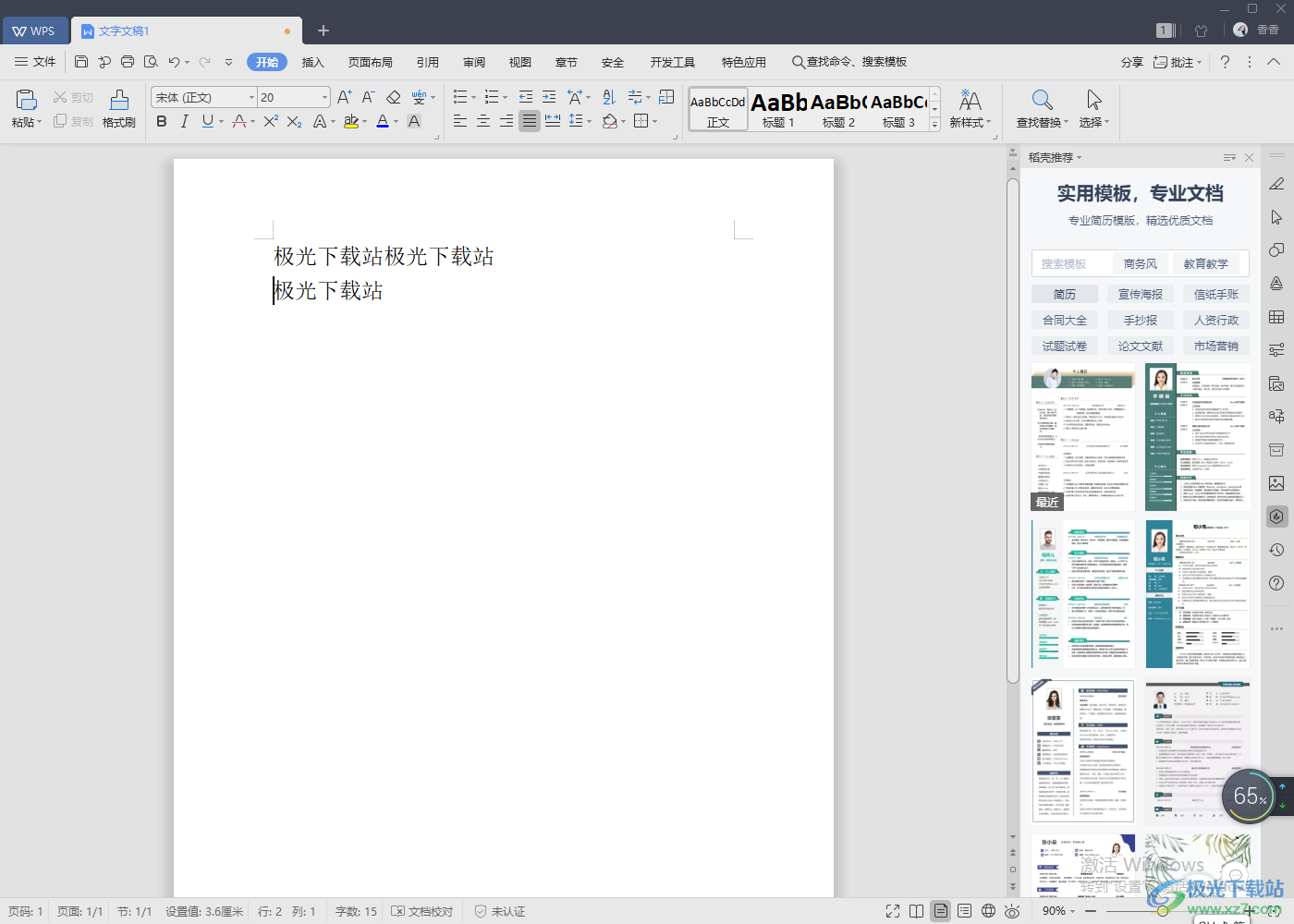Open Print Preview icon

(151, 62)
